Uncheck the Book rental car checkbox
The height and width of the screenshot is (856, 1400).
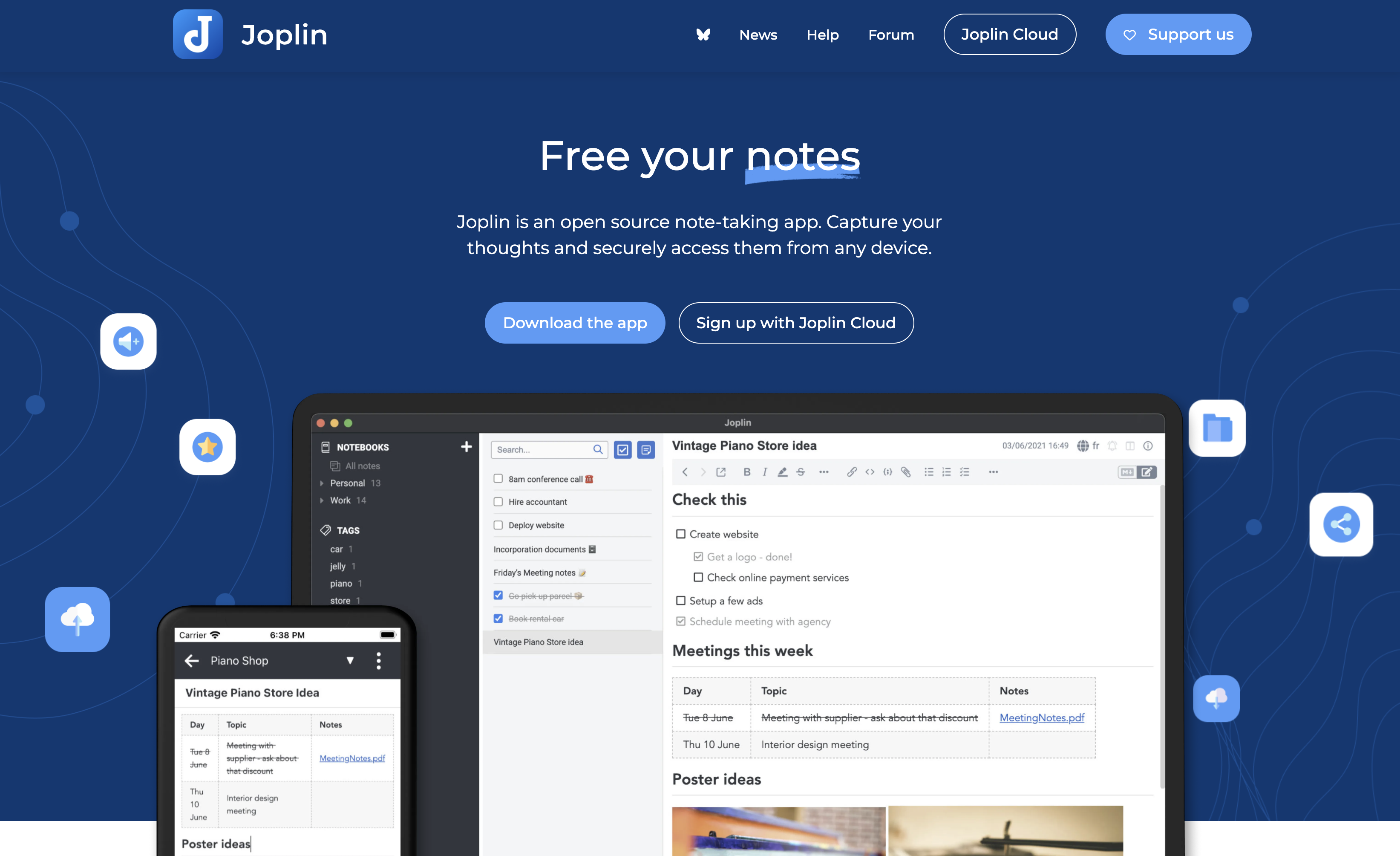click(x=498, y=619)
